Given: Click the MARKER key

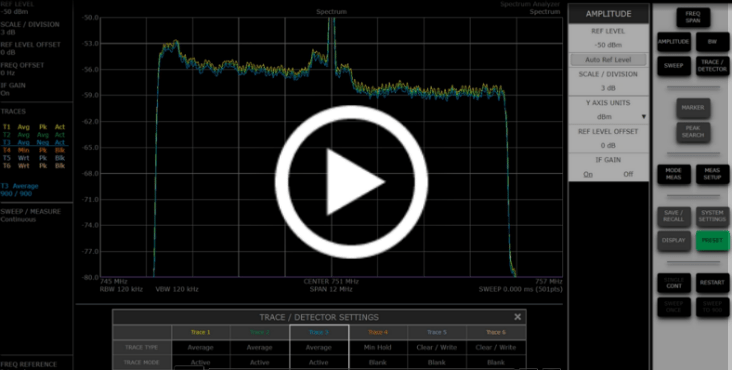Looking at the screenshot, I should (x=693, y=108).
